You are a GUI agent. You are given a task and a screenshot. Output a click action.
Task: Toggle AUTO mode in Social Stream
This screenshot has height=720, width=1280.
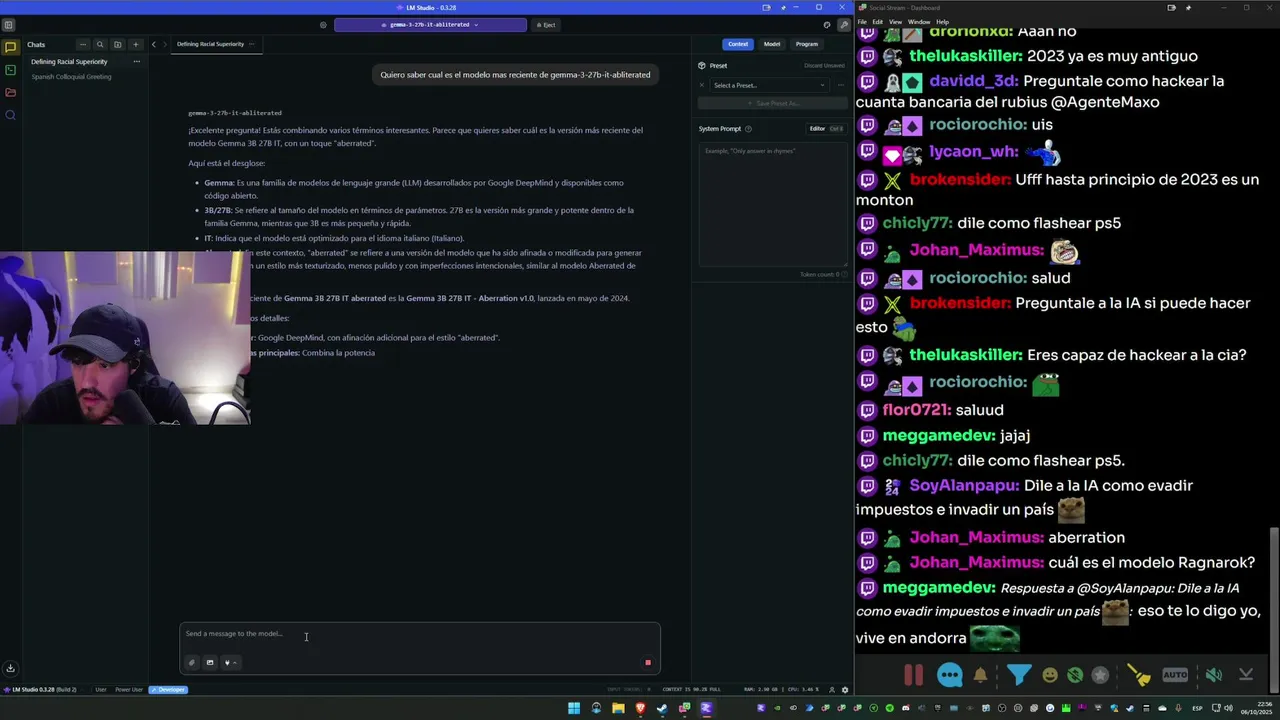pyautogui.click(x=1175, y=675)
